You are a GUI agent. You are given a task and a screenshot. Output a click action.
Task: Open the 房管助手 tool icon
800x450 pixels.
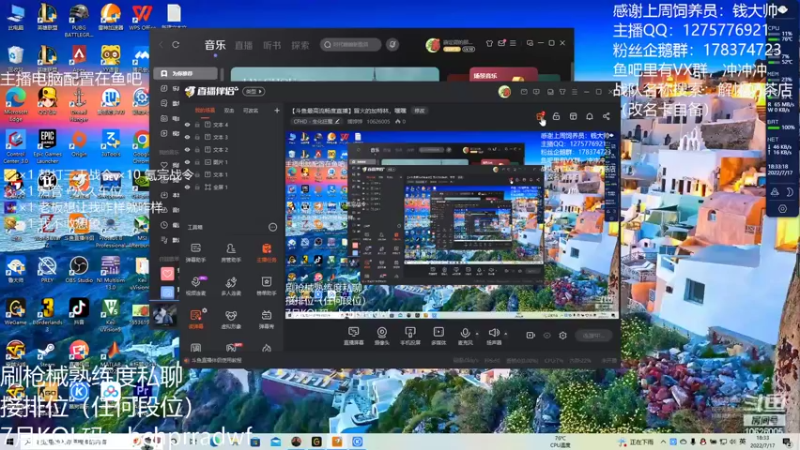[x=231, y=253]
